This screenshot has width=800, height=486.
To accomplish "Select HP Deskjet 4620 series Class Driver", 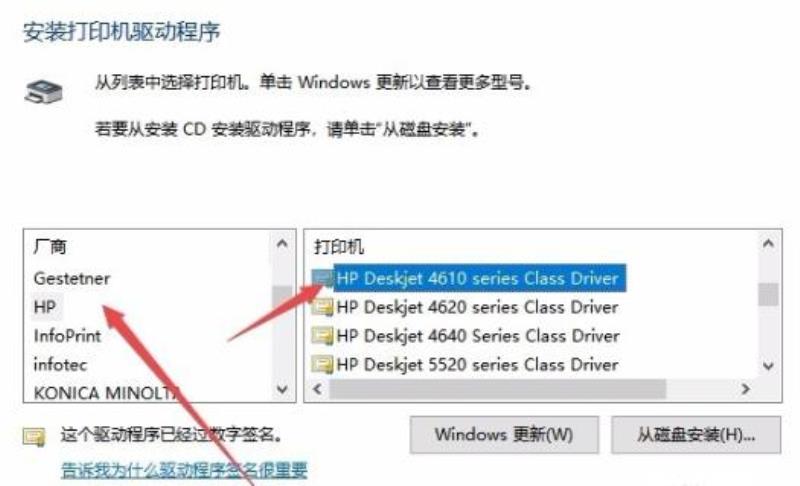I will point(478,307).
